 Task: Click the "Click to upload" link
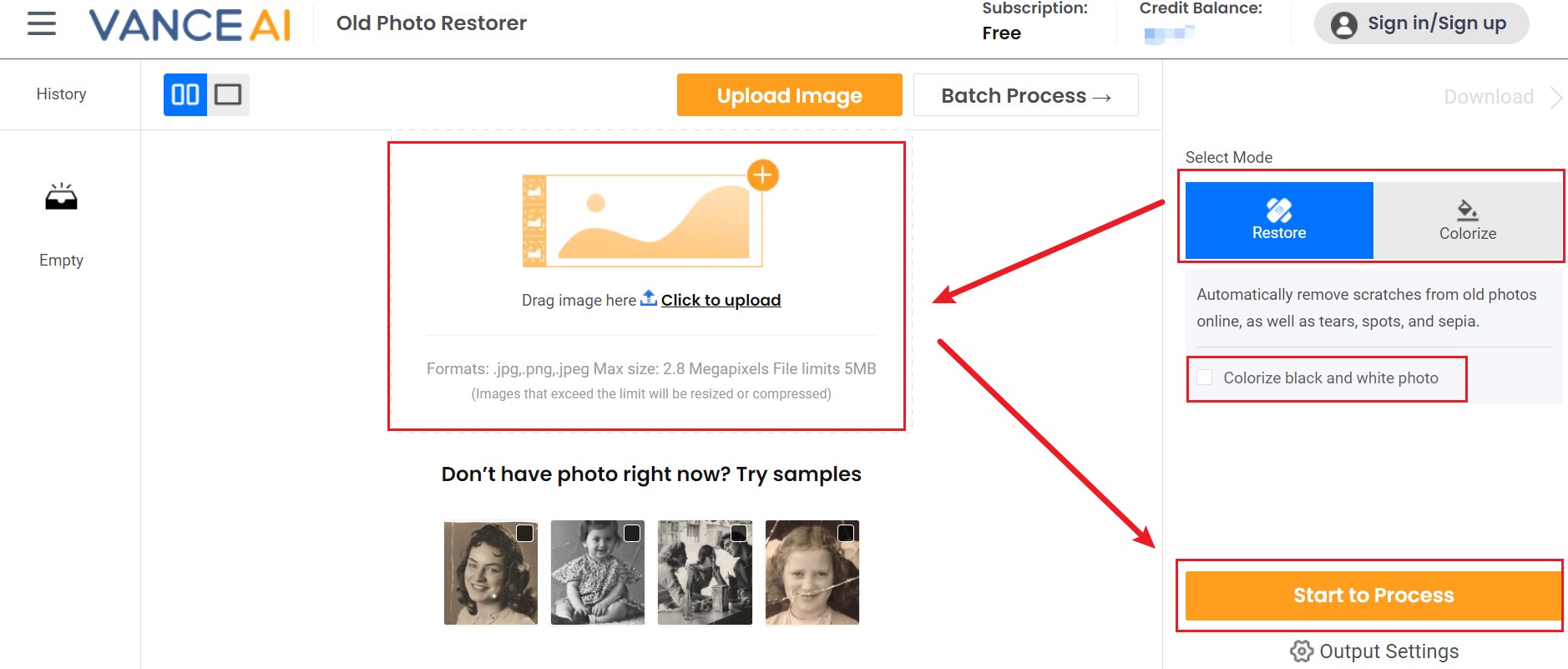click(x=721, y=301)
